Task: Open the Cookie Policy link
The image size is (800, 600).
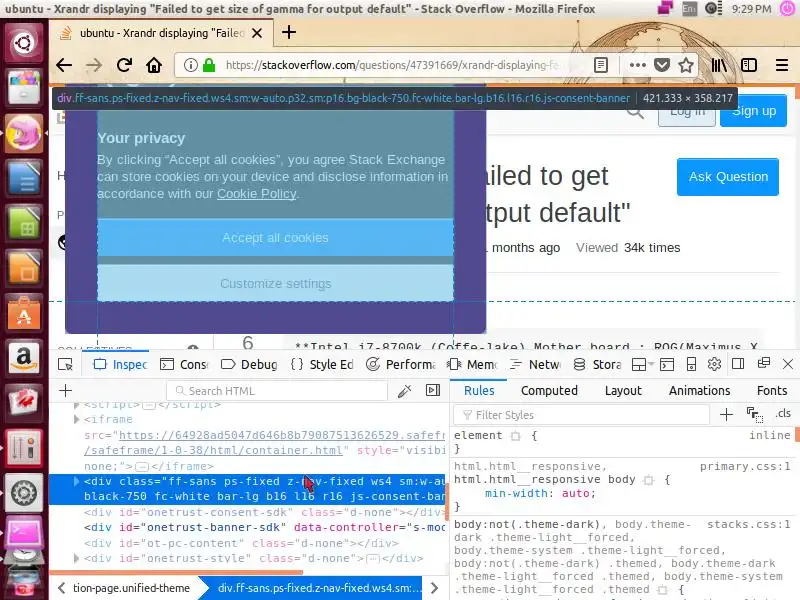Action: click(x=257, y=194)
